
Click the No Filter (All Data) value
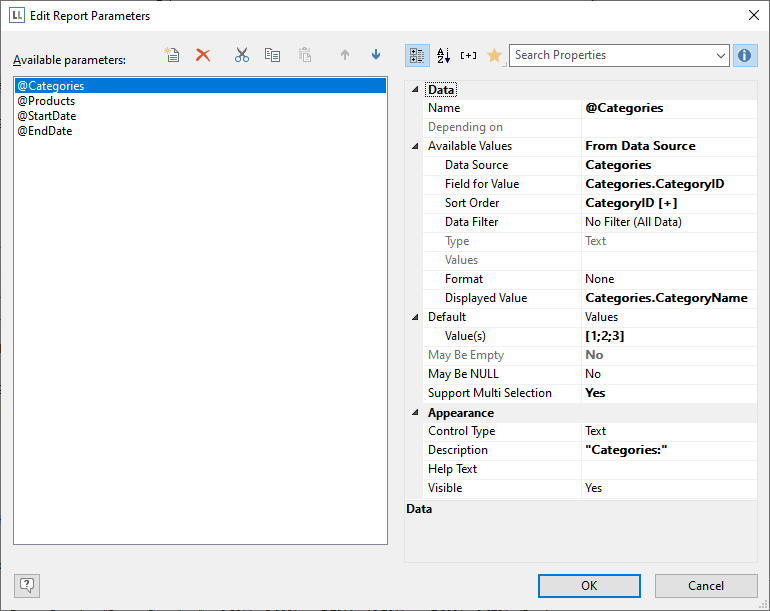point(669,222)
